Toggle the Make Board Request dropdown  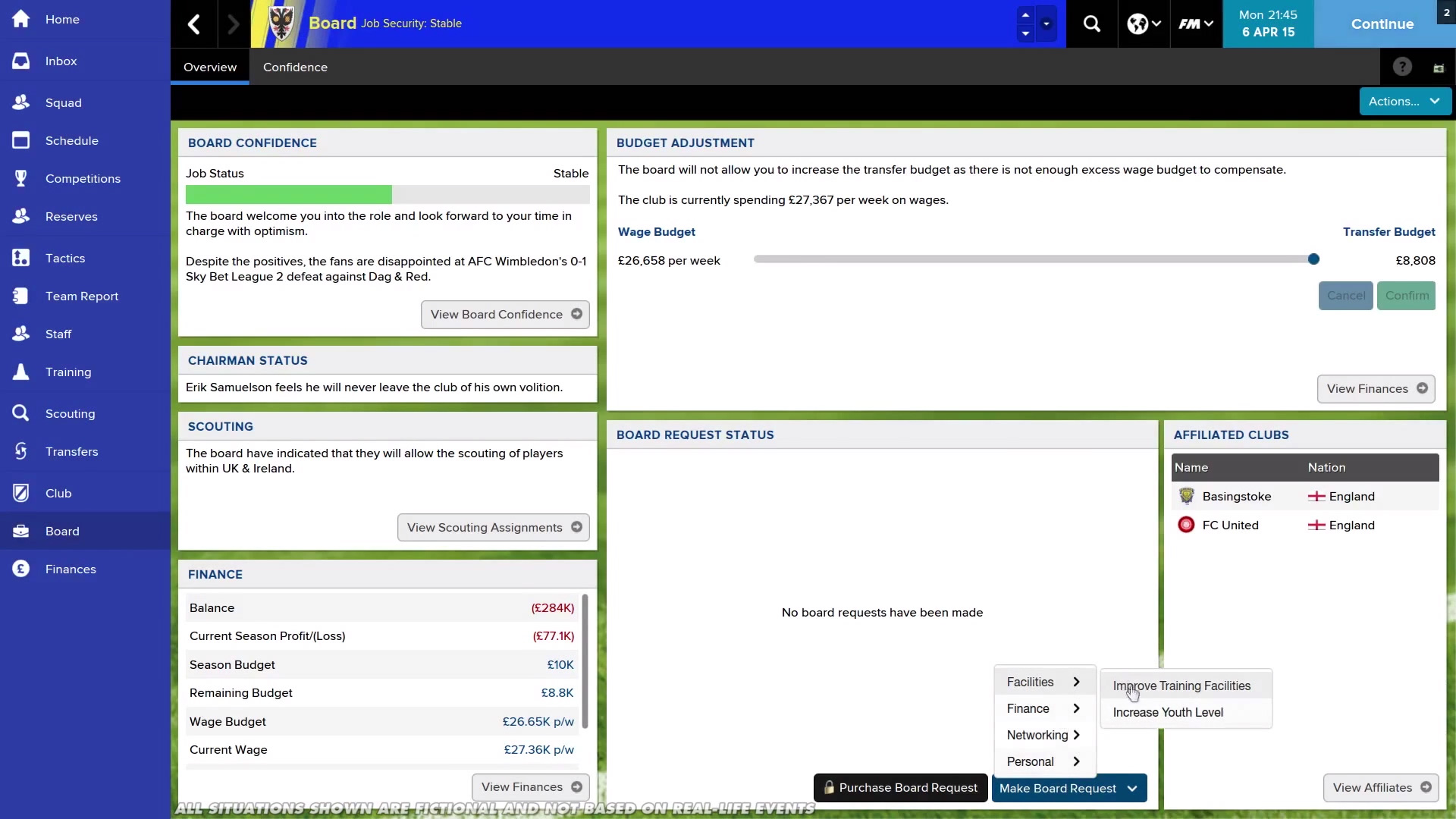coord(1068,788)
